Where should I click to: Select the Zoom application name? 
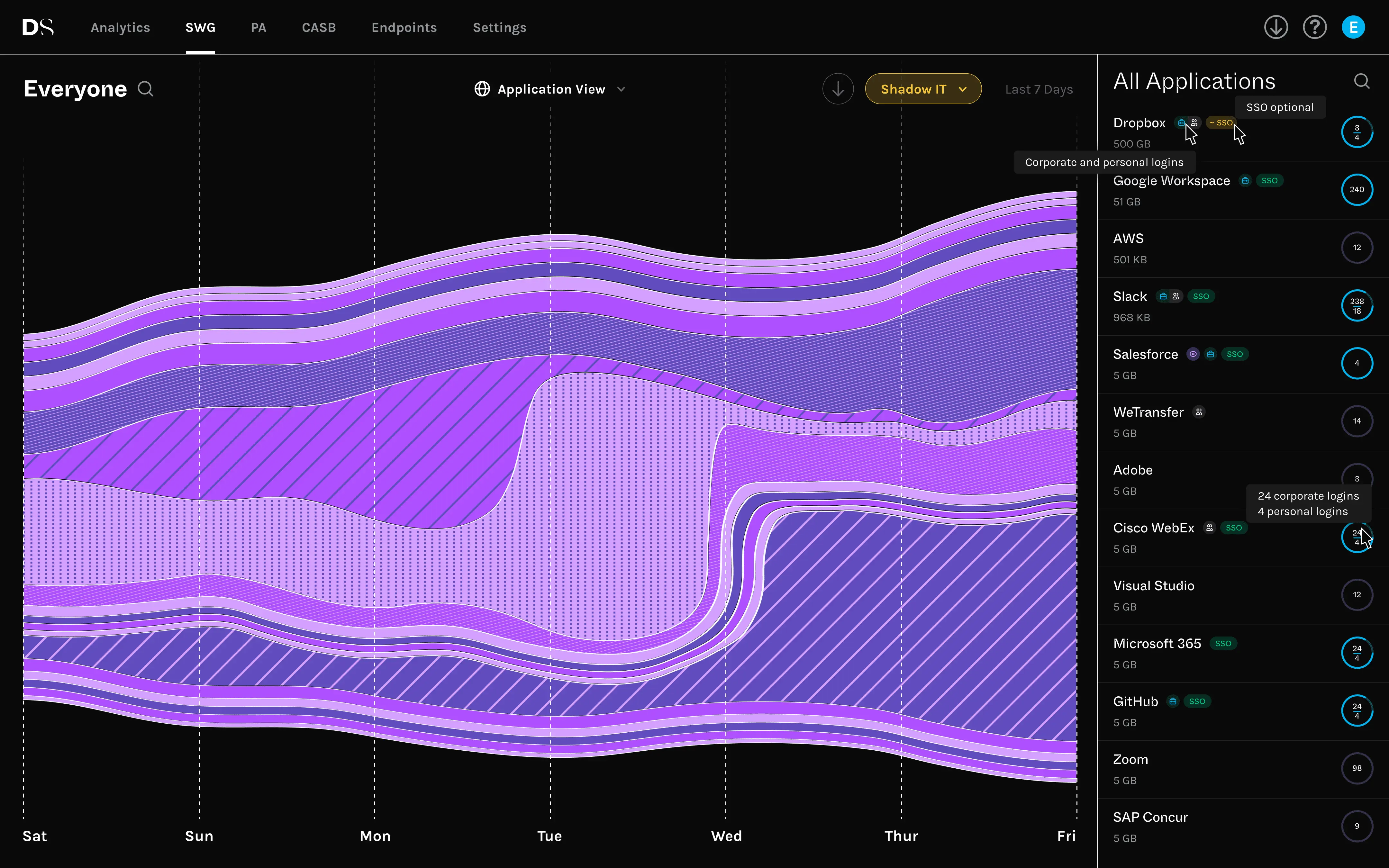(1130, 759)
